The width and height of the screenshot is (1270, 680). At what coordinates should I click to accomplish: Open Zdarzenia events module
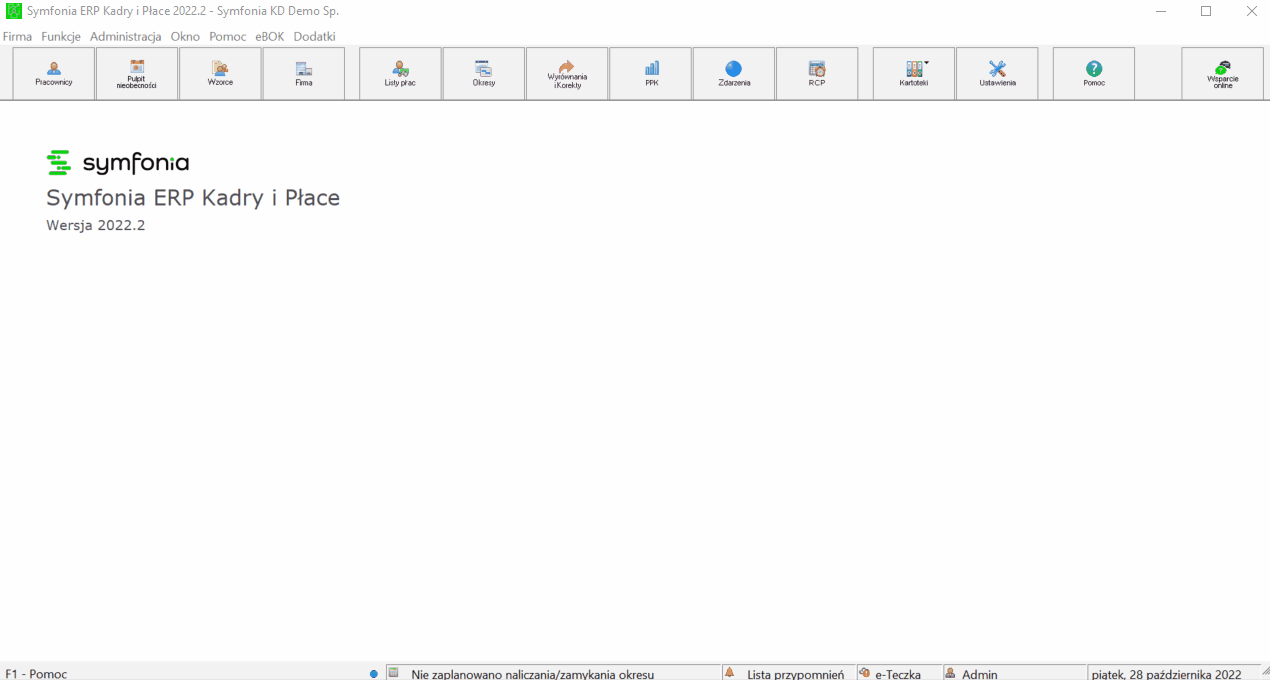pyautogui.click(x=734, y=73)
